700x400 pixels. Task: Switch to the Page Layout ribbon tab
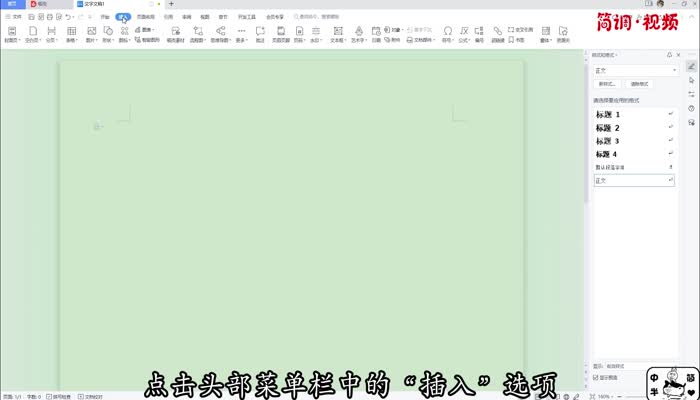tap(146, 17)
